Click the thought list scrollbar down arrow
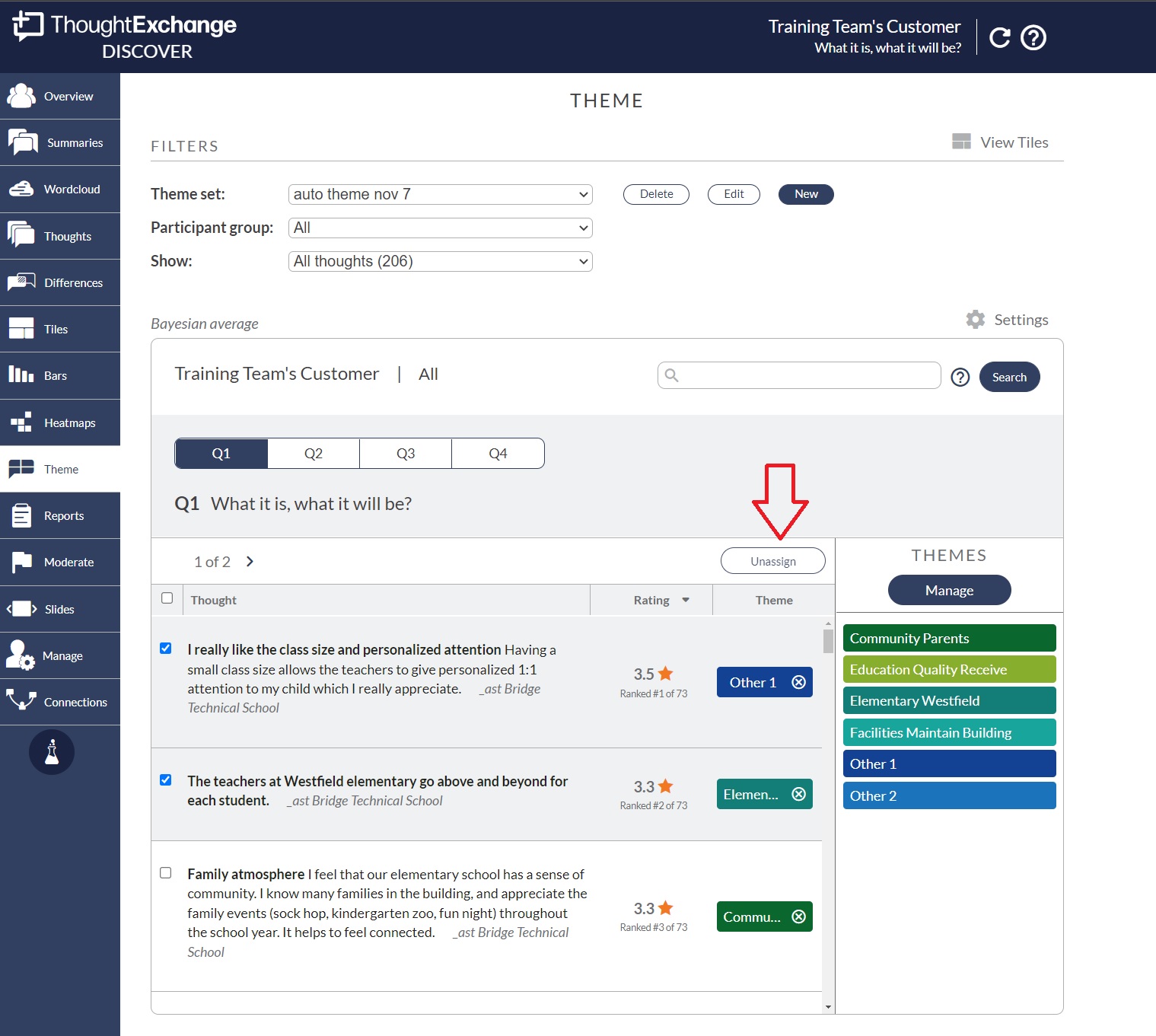This screenshot has height=1036, width=1156. [x=828, y=1007]
